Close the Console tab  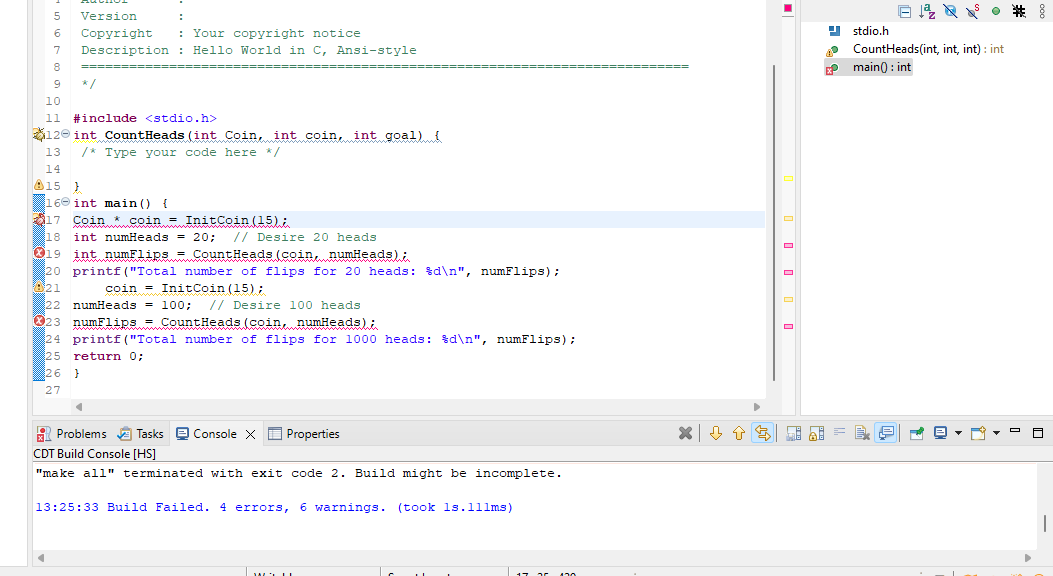(x=250, y=434)
